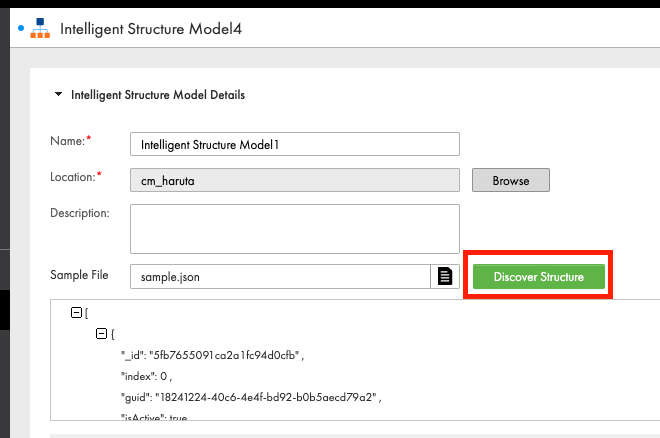Click the blue unsaved-changes dot indicator
Image resolution: width=660 pixels, height=438 pixels.
click(21, 28)
